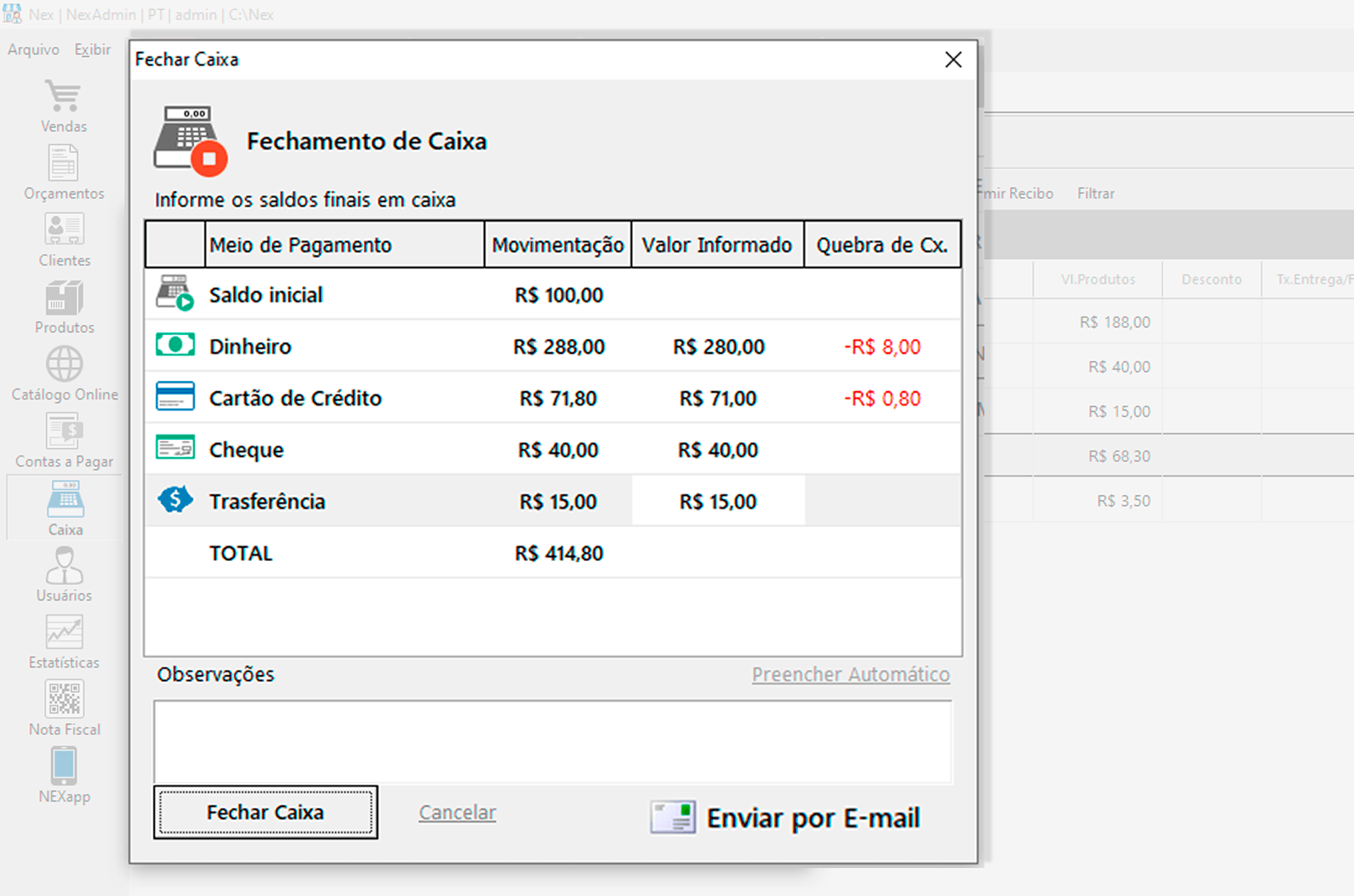Click the Cancelar link

click(457, 812)
